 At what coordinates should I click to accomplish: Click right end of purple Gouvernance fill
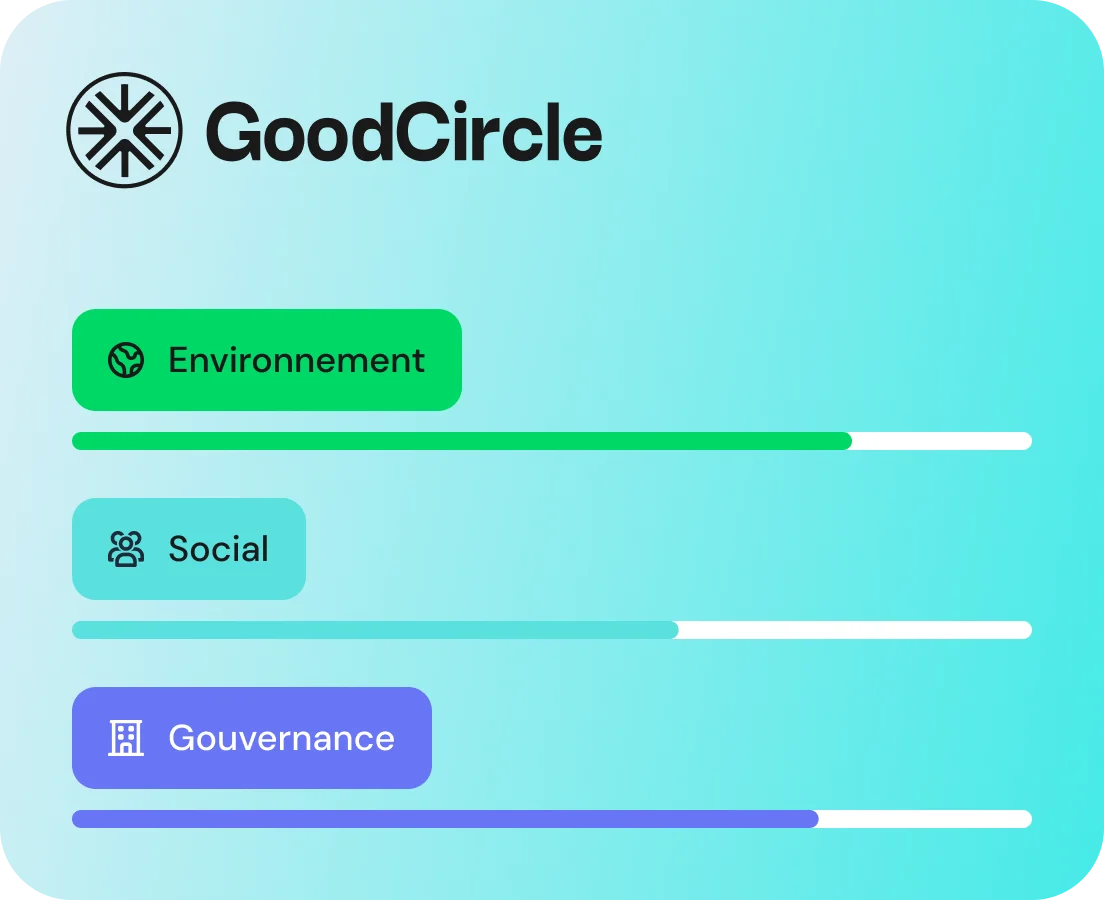coord(813,819)
